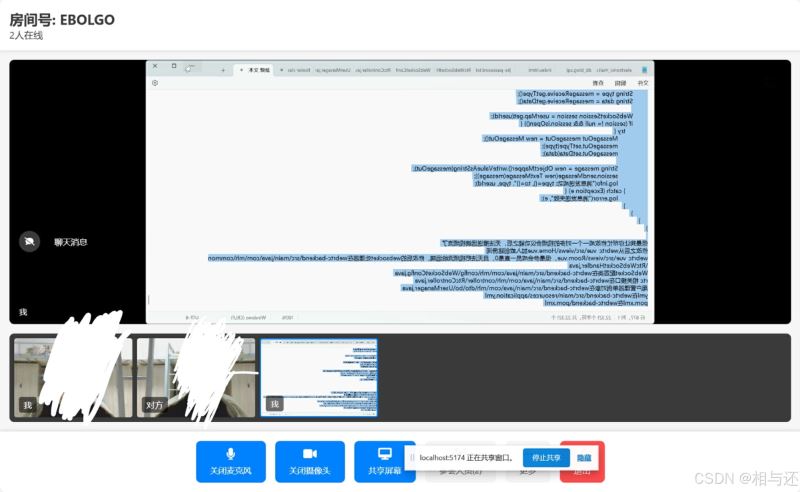Image resolution: width=800 pixels, height=492 pixels.
Task: Select the highlighted screen-share thumbnail
Action: (x=319, y=378)
